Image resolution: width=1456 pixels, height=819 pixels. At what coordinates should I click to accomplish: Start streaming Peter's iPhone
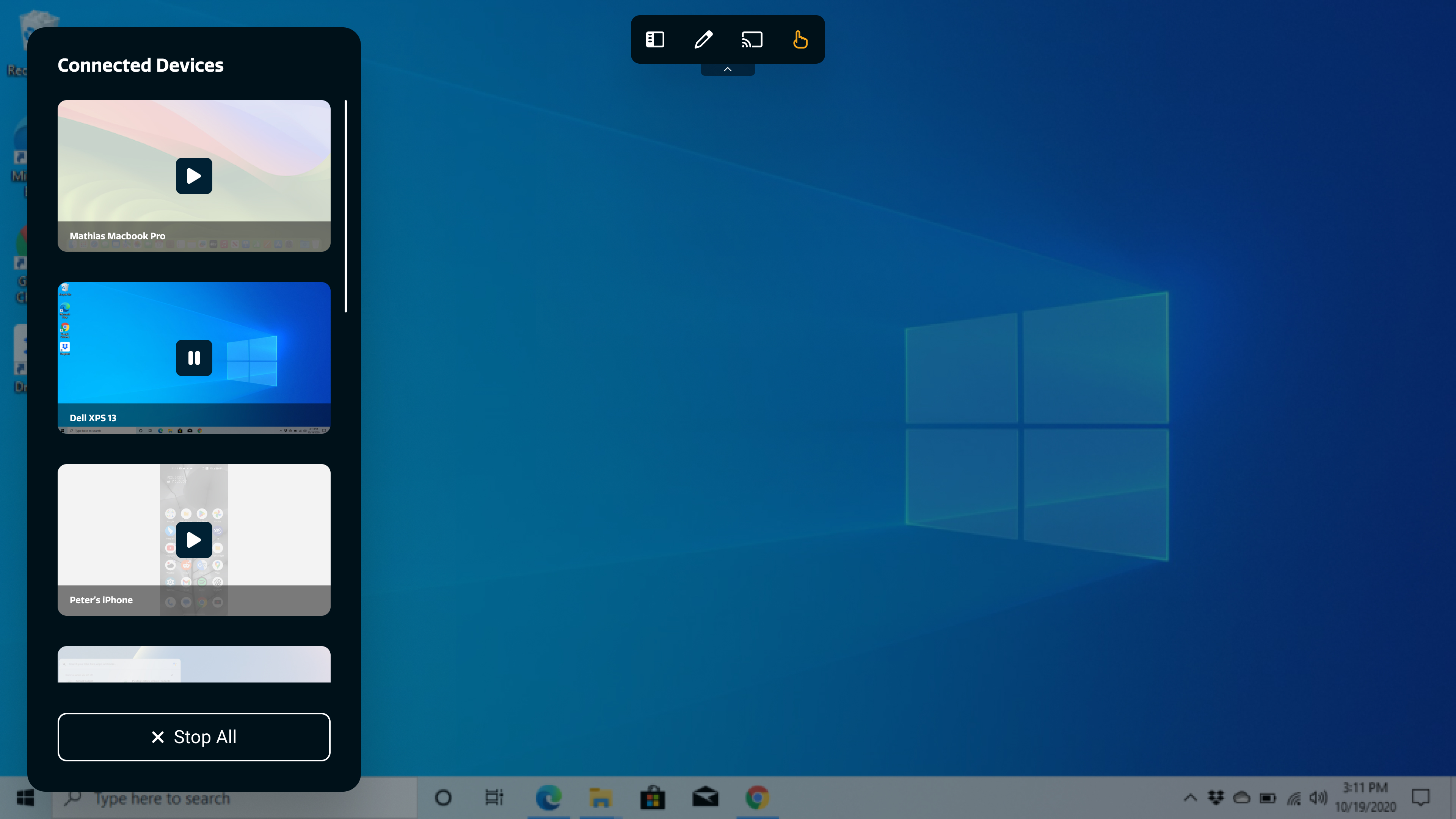pos(194,539)
